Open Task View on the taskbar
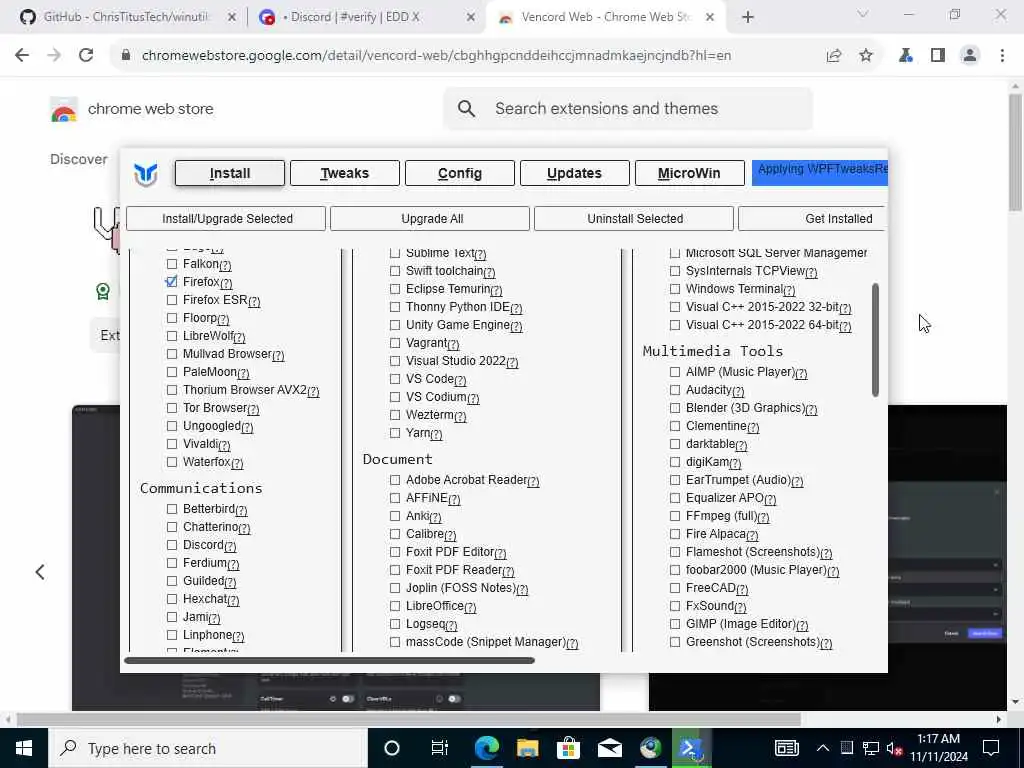This screenshot has height=768, width=1024. (x=440, y=748)
